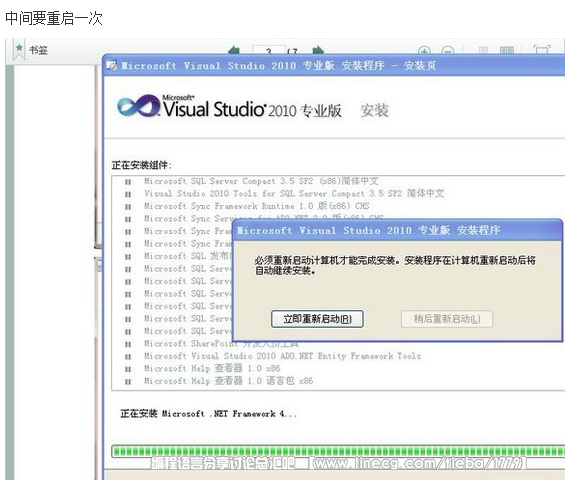Zoom in with the plus circle icon

tap(424, 50)
